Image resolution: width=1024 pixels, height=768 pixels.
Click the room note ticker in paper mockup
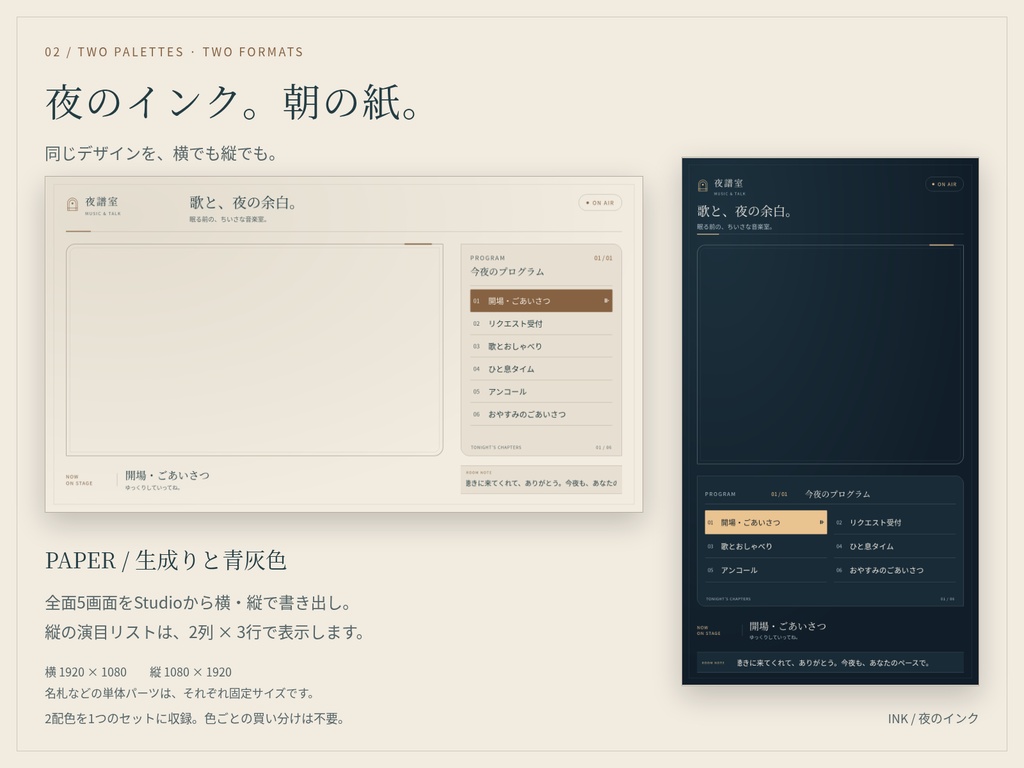pos(541,479)
